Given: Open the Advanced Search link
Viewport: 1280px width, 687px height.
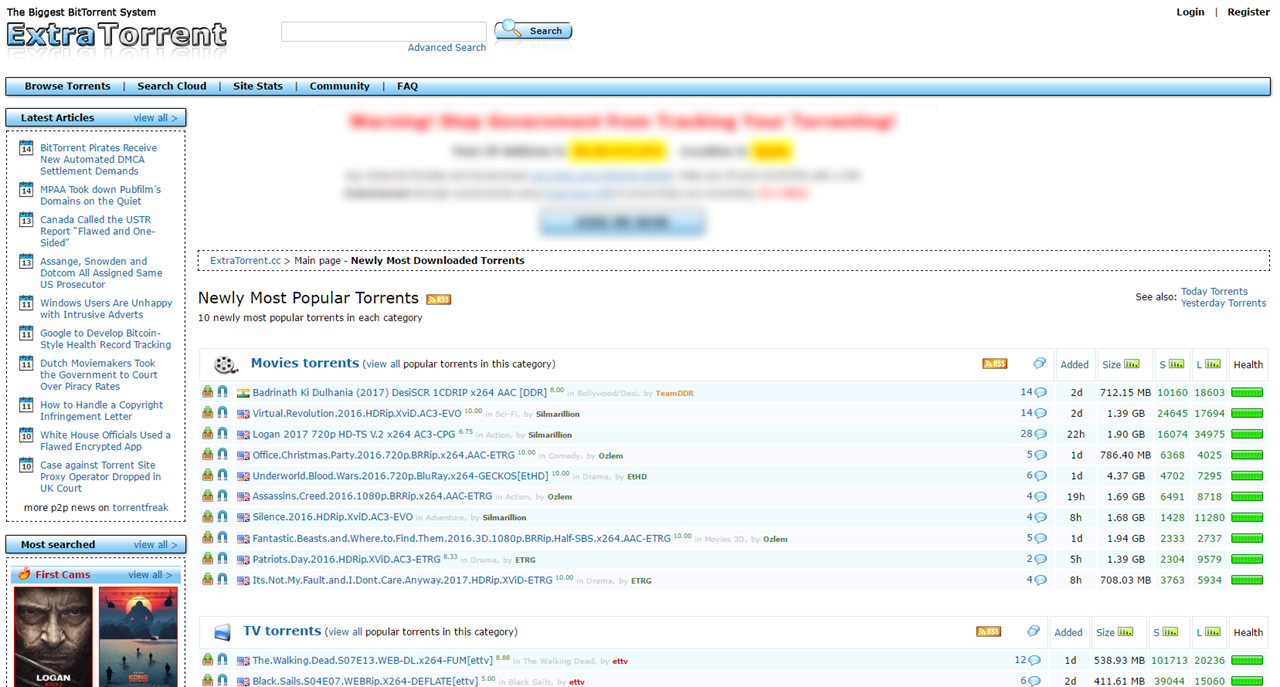Looking at the screenshot, I should click(x=447, y=48).
